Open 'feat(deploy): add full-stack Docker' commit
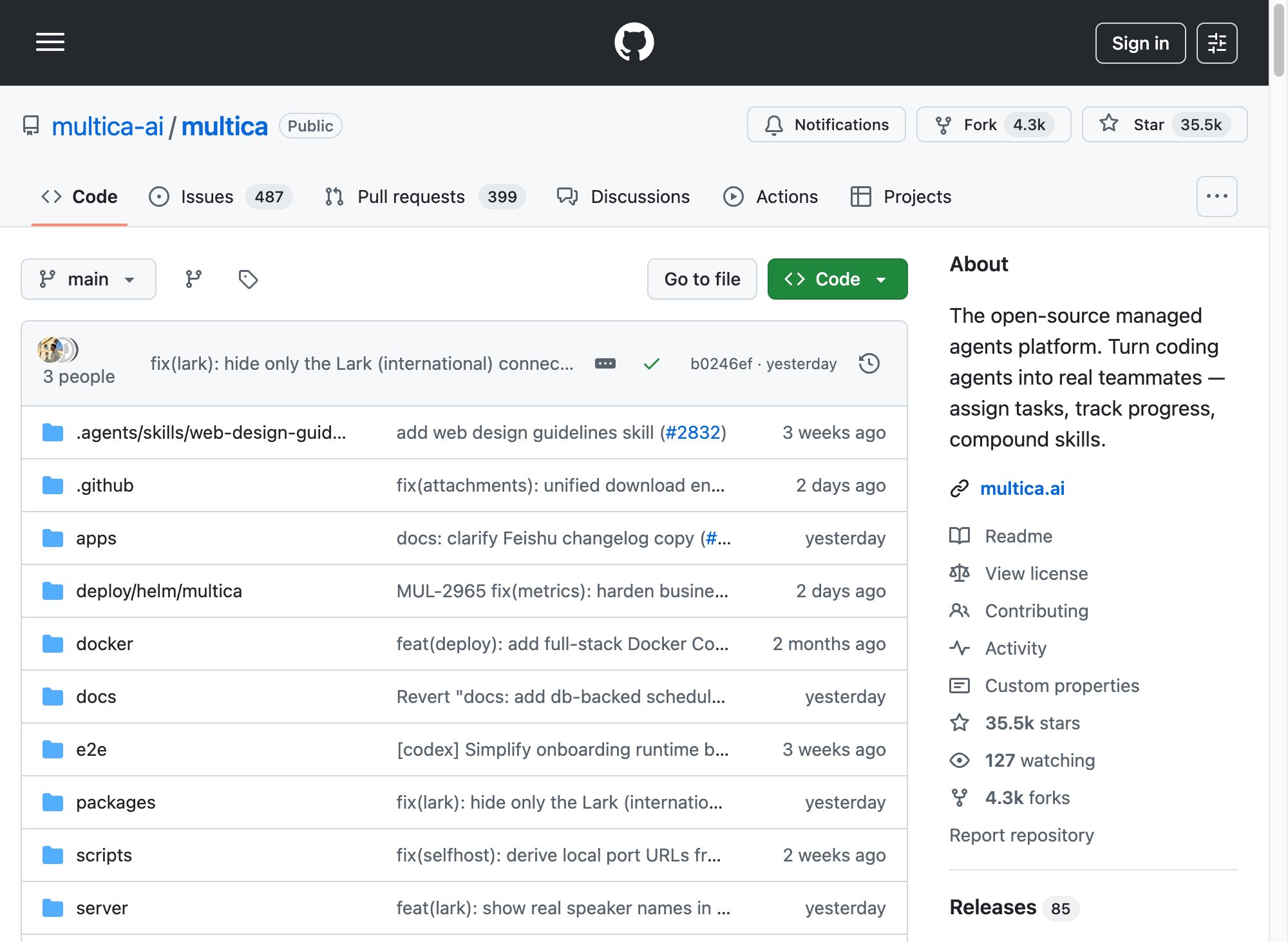This screenshot has width=1288, height=942. tap(562, 644)
